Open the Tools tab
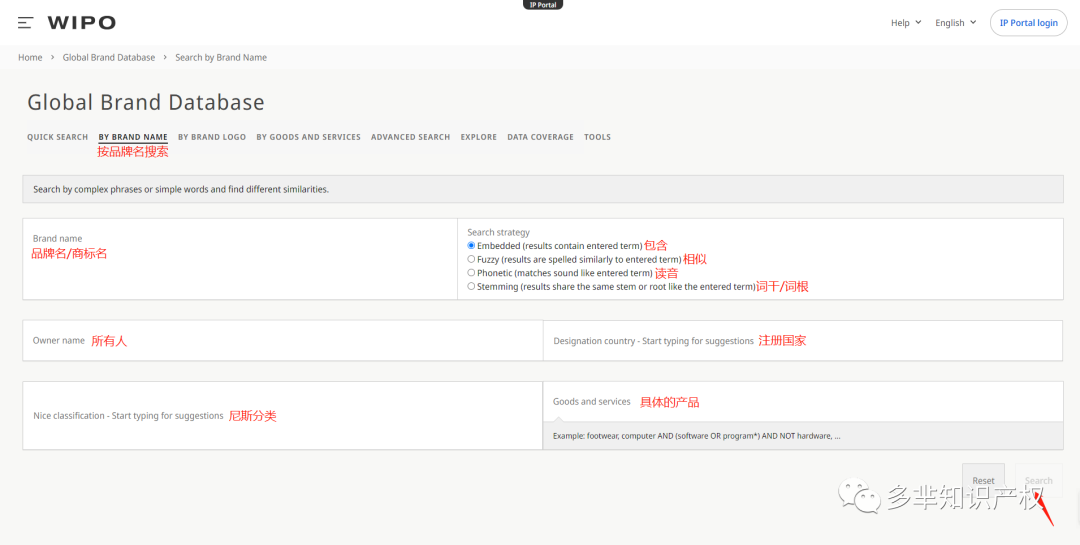Image resolution: width=1080 pixels, height=545 pixels. pos(597,137)
